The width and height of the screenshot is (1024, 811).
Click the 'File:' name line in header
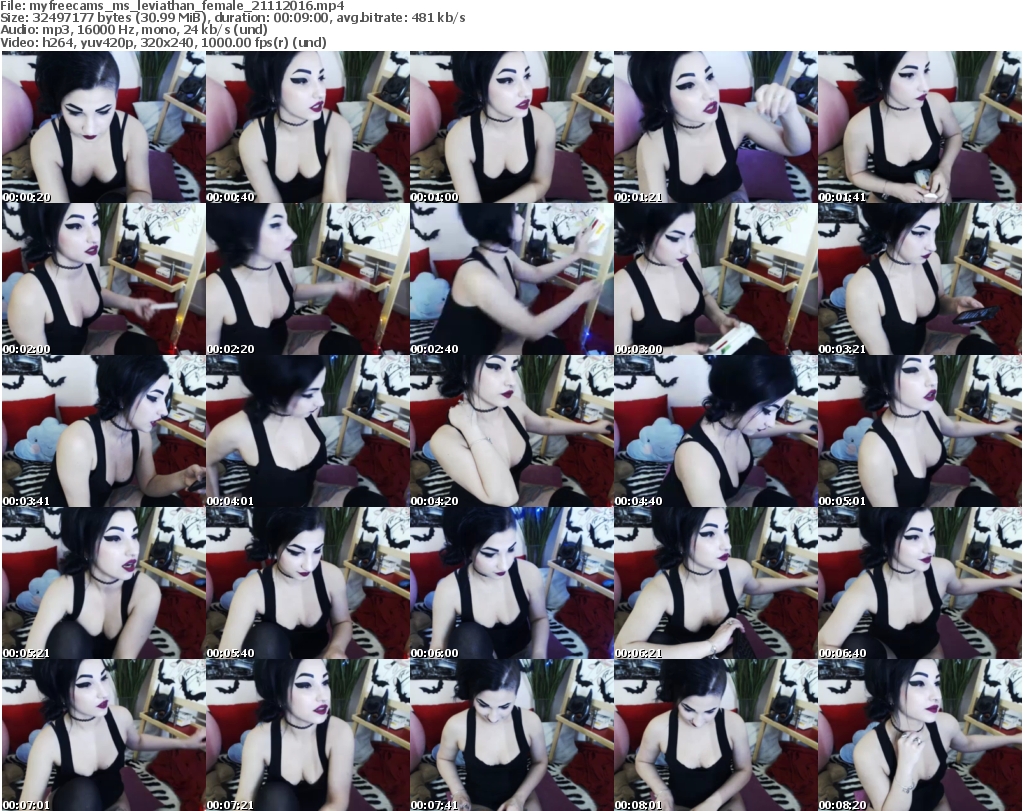click(x=172, y=5)
